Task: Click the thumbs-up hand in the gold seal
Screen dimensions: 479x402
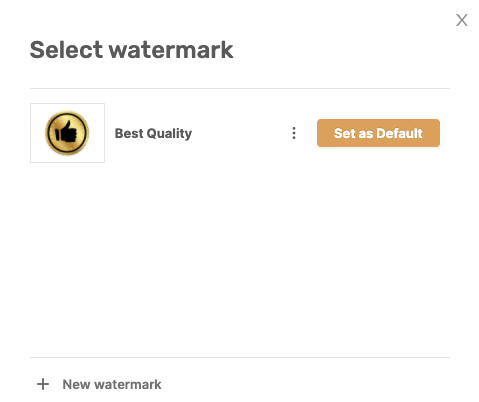Action: pos(66,132)
